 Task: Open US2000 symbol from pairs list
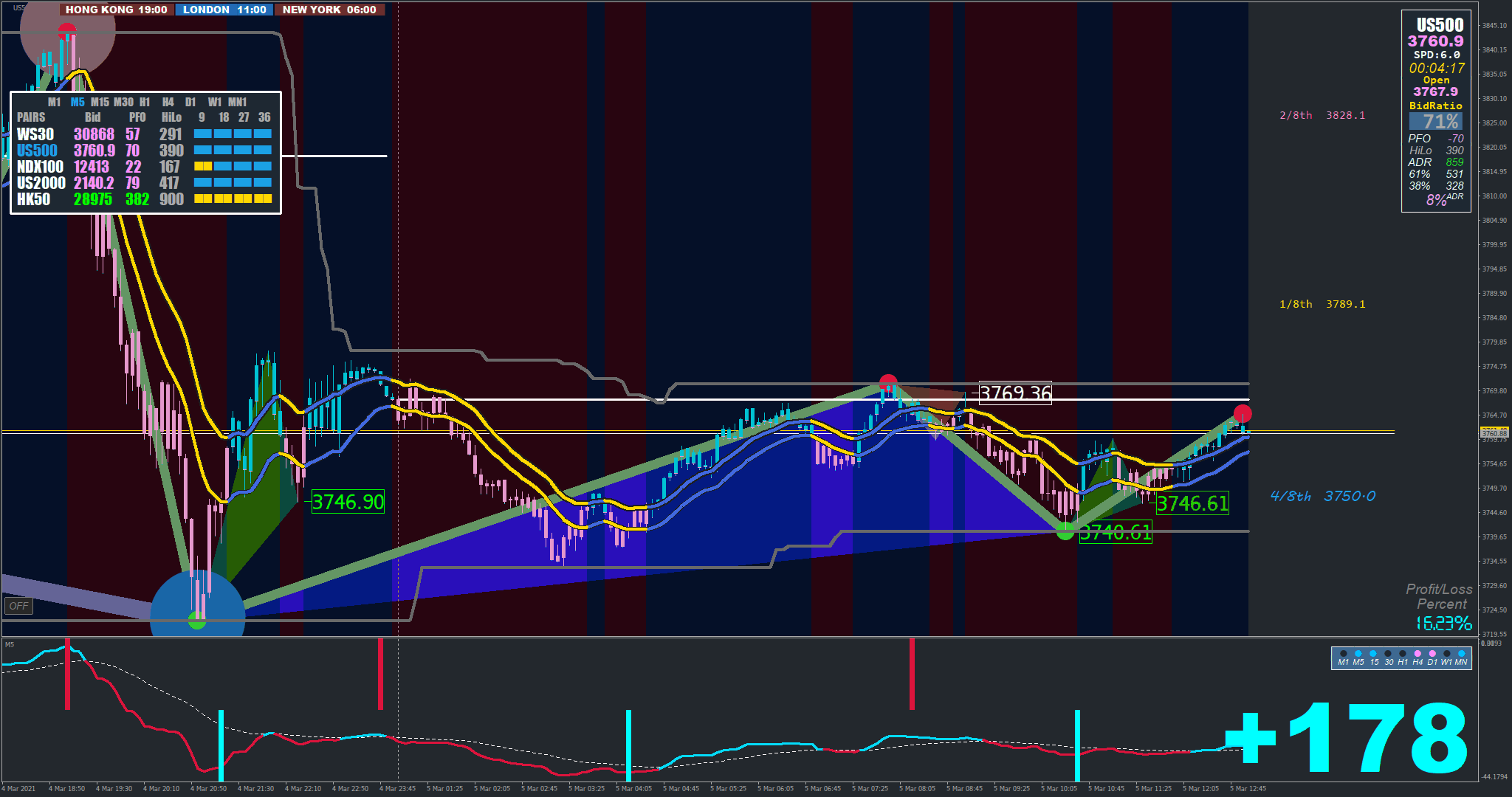pyautogui.click(x=41, y=183)
